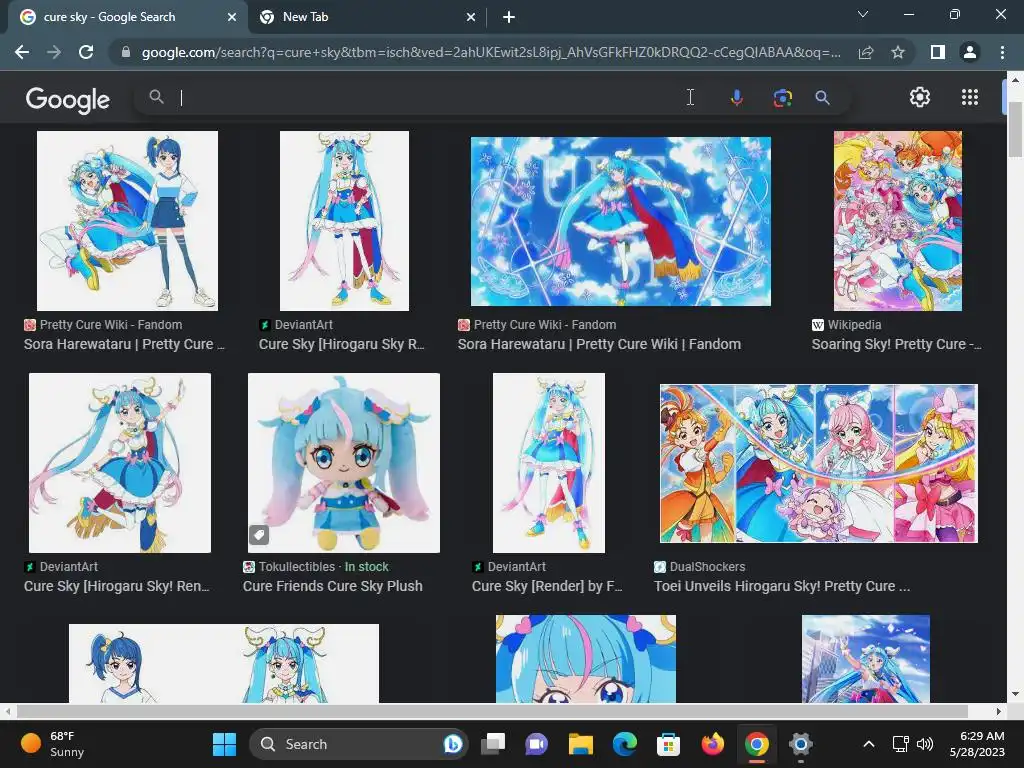Share this page from address bar
Screen dimensions: 1024x768
point(866,52)
